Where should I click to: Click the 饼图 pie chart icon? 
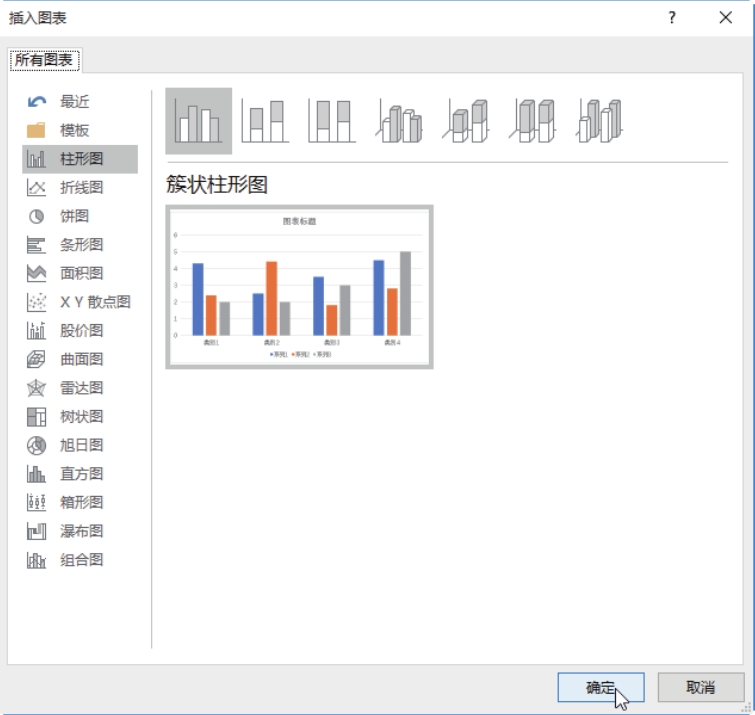coord(36,216)
